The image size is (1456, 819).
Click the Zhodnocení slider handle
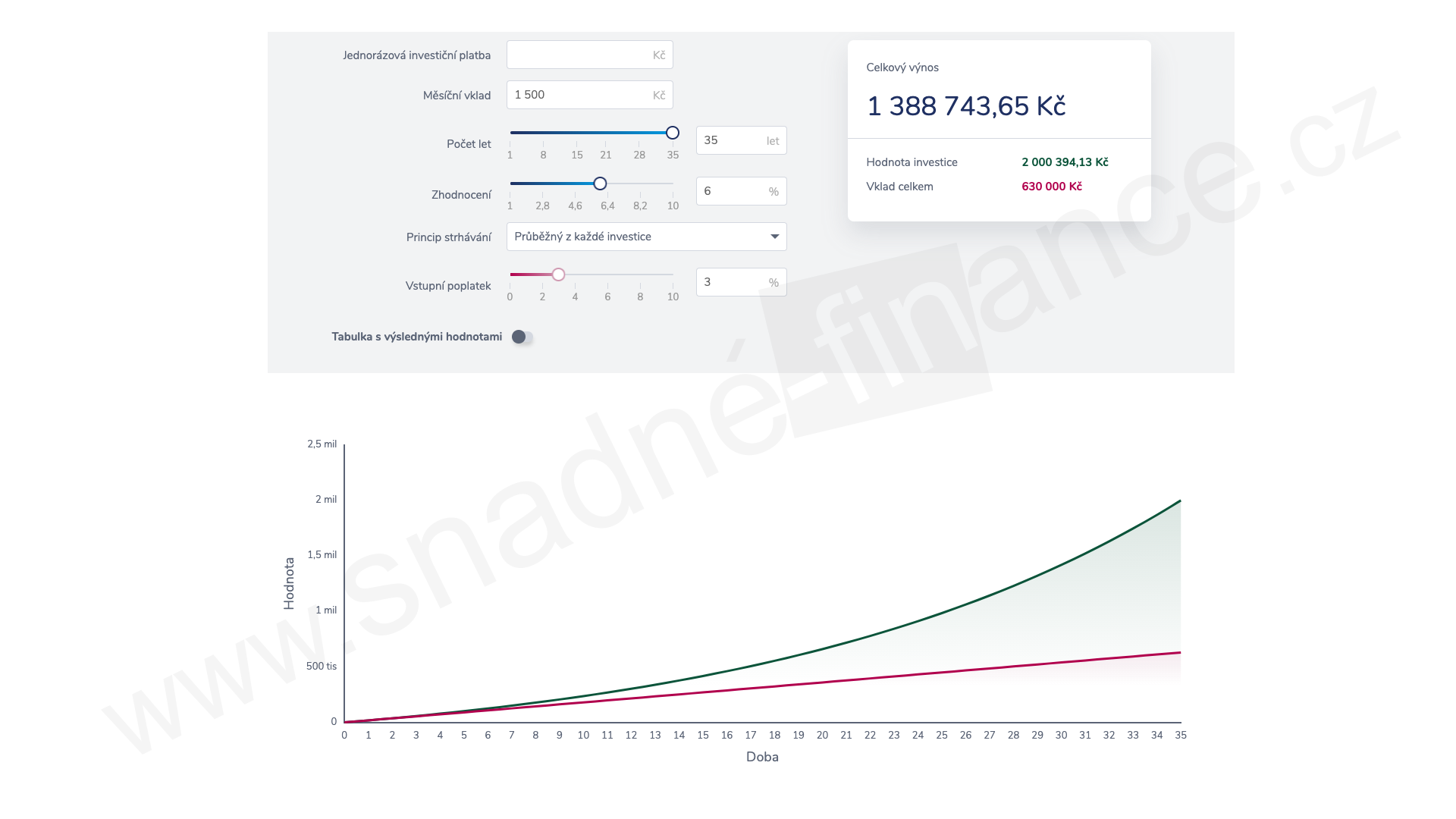(600, 184)
